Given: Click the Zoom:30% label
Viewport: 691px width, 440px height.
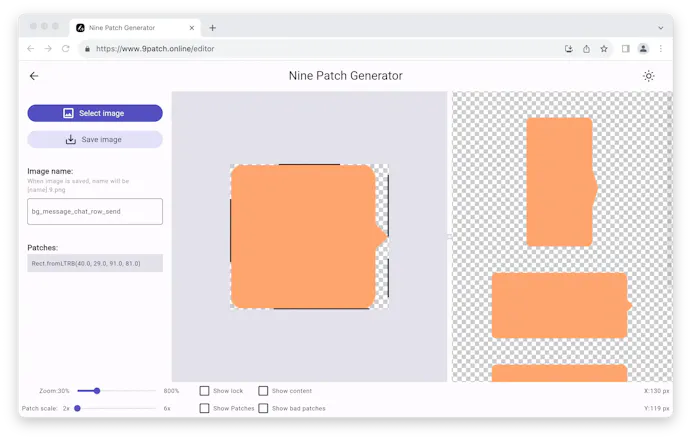Looking at the screenshot, I should pyautogui.click(x=54, y=391).
